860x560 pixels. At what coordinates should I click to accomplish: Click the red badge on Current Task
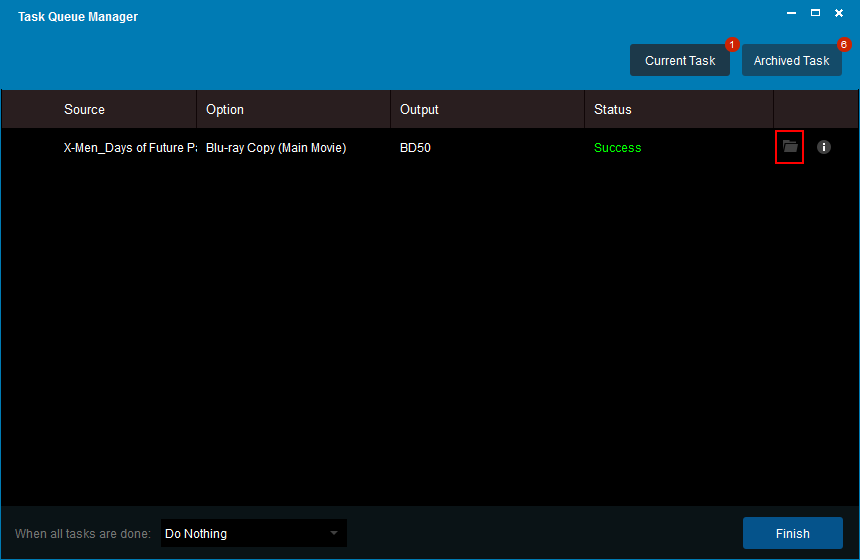731,45
